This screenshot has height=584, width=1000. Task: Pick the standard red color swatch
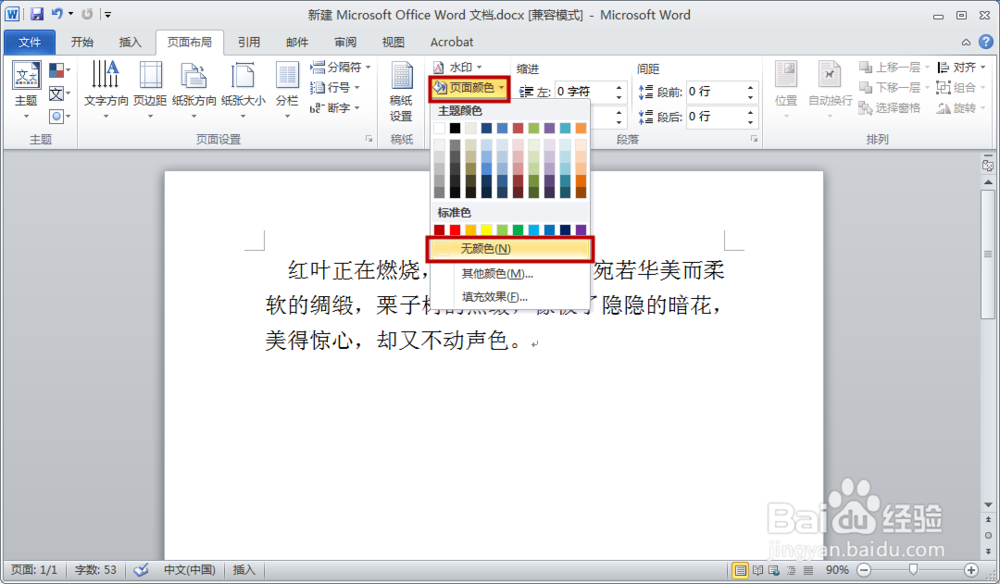tap(455, 230)
